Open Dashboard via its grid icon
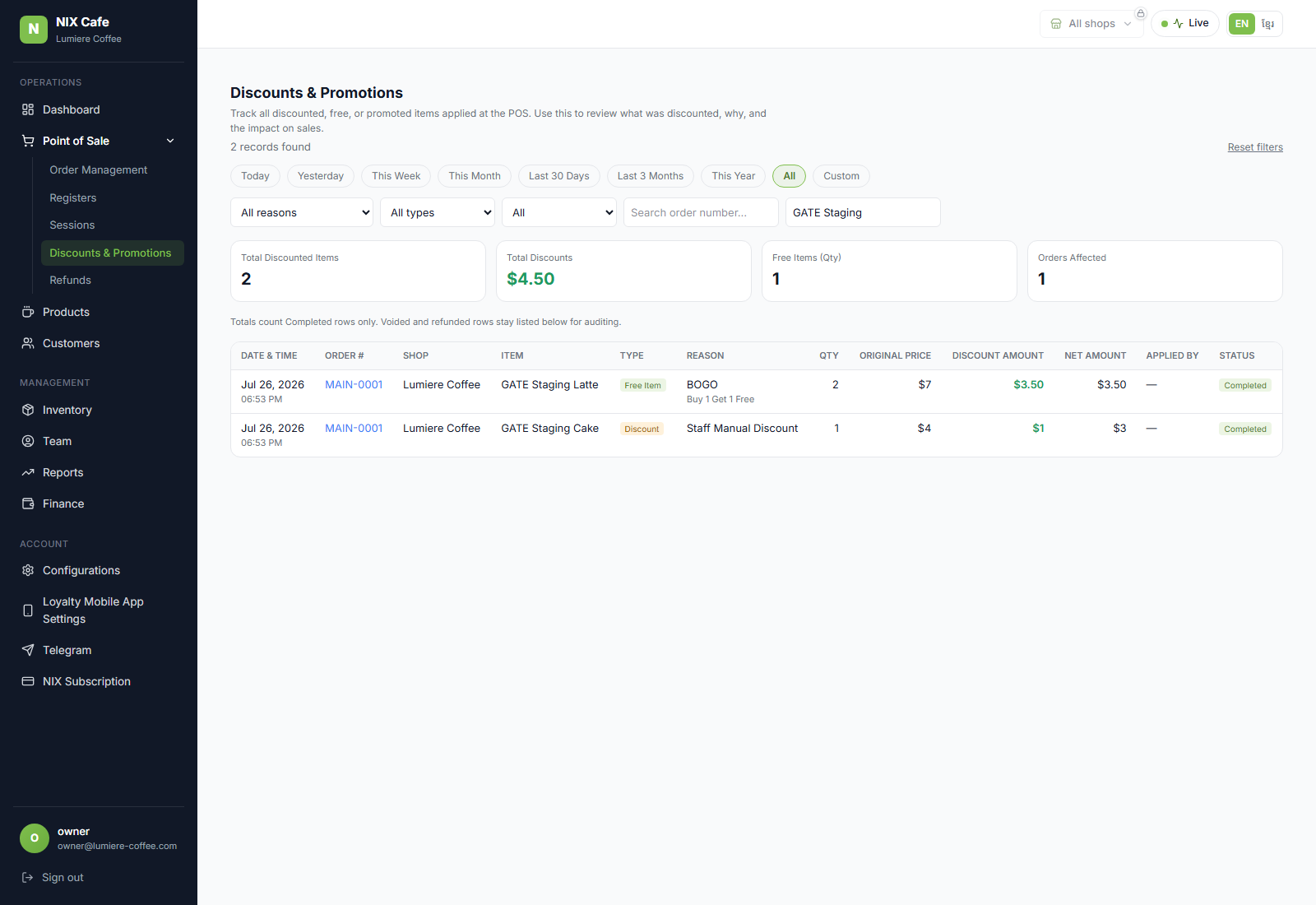 (x=28, y=109)
